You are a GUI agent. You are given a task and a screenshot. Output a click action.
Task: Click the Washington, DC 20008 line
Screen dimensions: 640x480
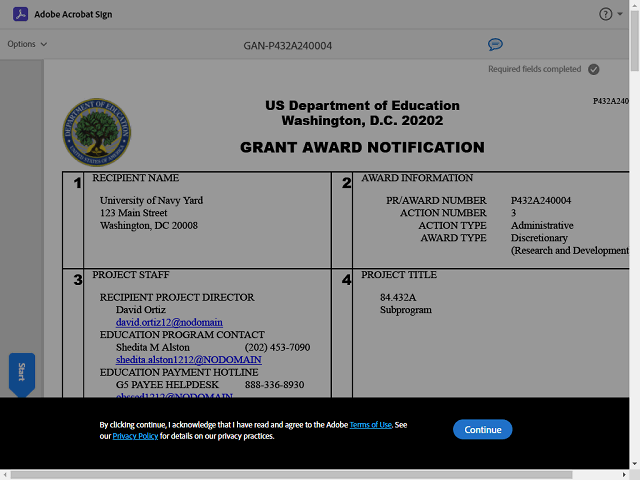coord(149,226)
